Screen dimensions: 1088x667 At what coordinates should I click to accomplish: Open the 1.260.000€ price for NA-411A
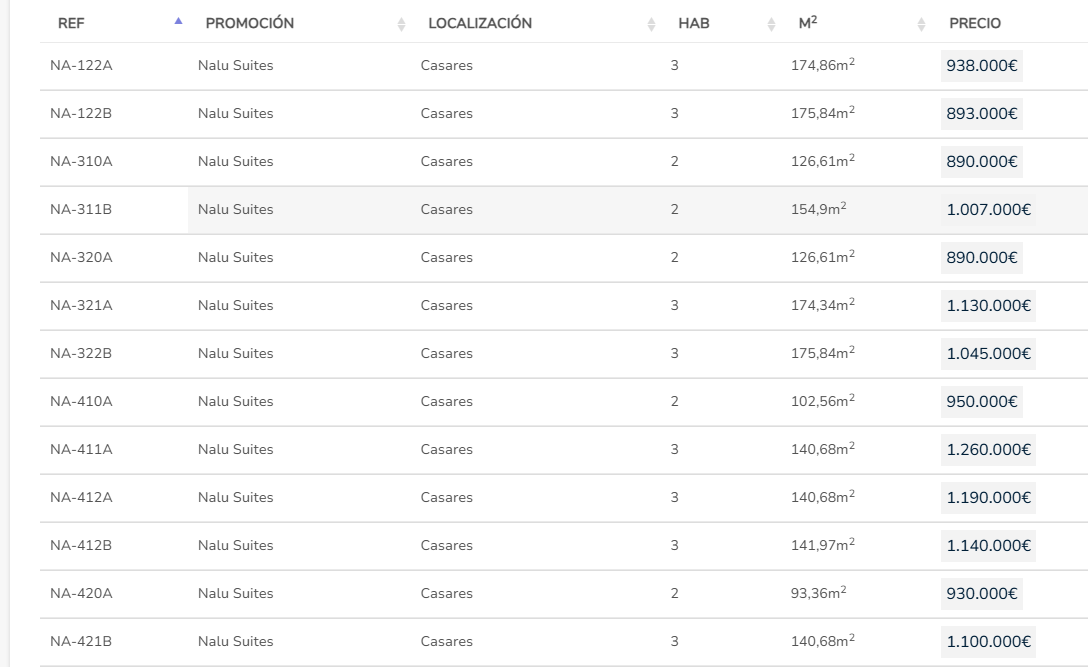(x=989, y=450)
